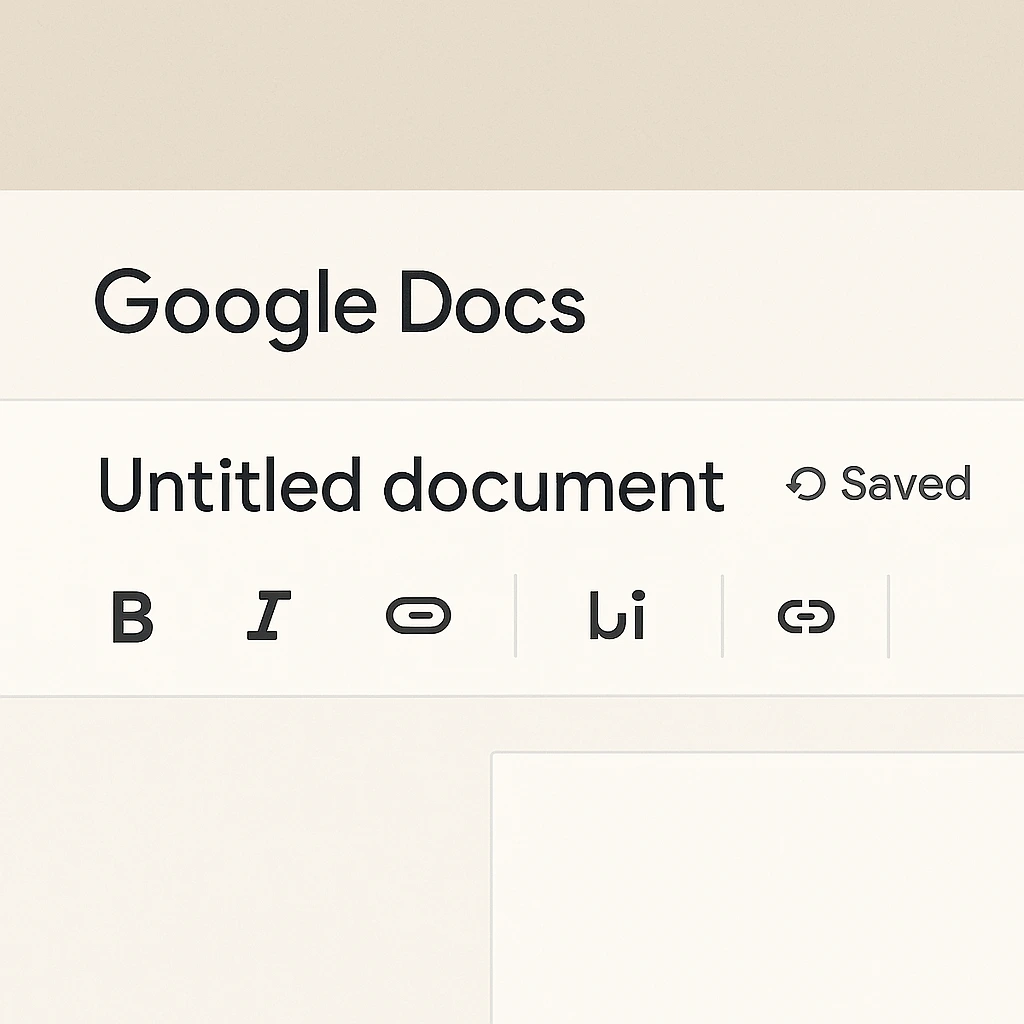Viewport: 1024px width, 1024px height.
Task: Click the chain link icon in toolbar
Action: pos(806,617)
